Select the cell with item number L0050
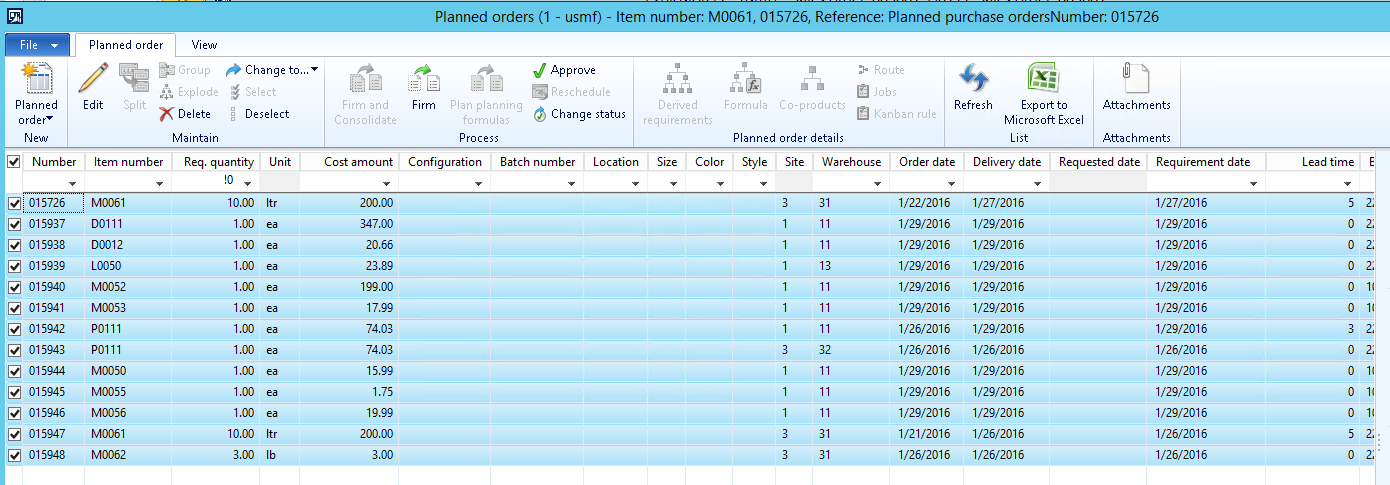1390x485 pixels. [x=127, y=266]
